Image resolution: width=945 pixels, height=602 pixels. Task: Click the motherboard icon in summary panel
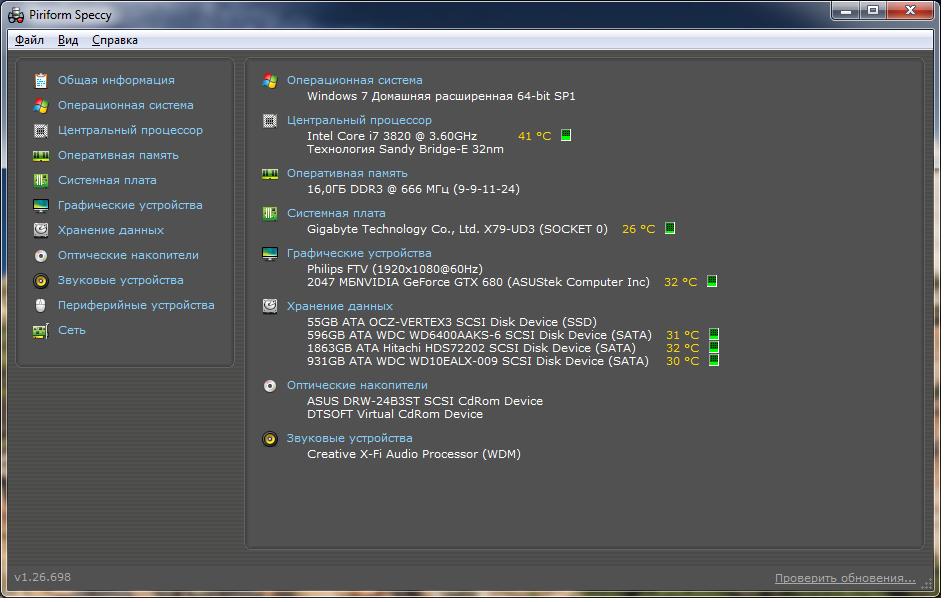point(270,213)
